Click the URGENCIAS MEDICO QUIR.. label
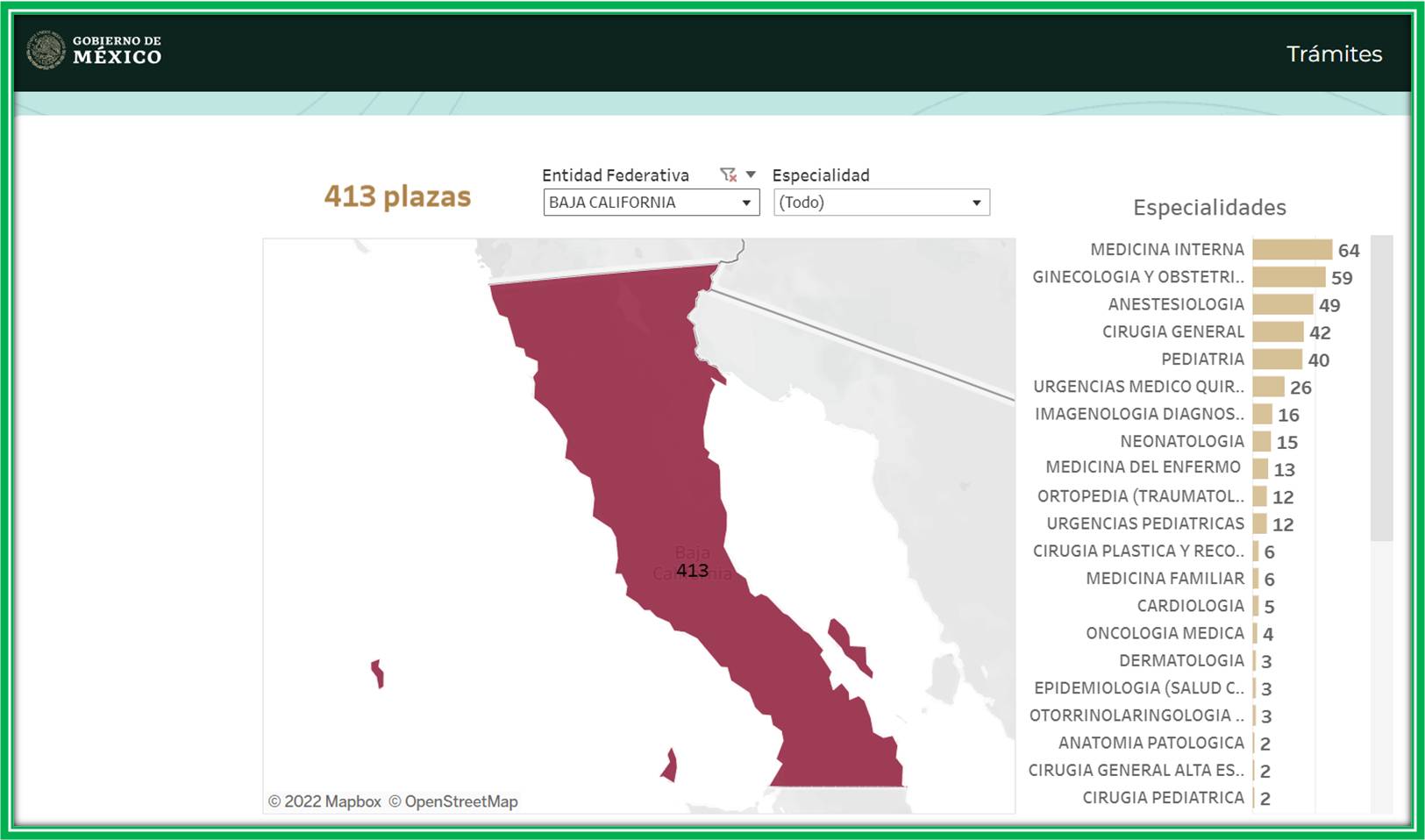 pos(1138,387)
